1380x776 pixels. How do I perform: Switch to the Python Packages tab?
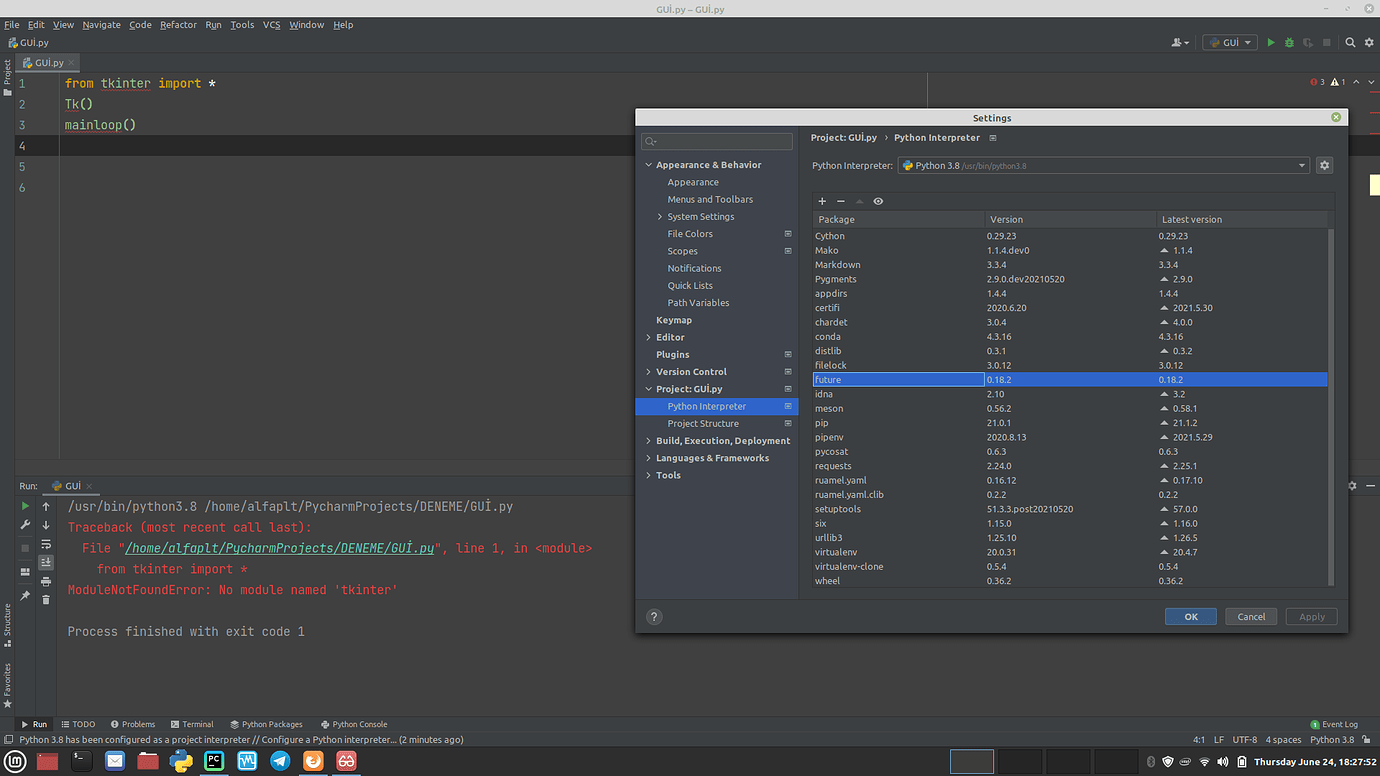click(266, 724)
